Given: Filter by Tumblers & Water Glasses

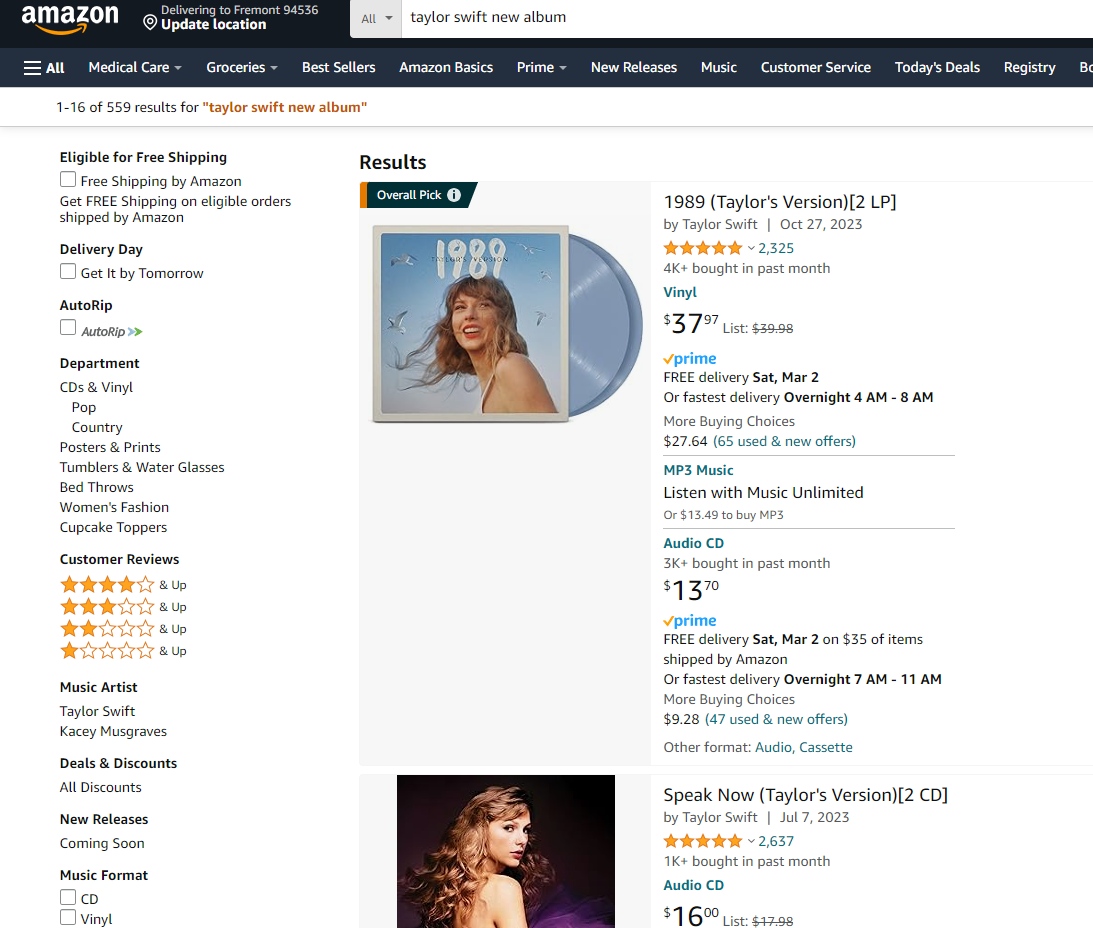Looking at the screenshot, I should tap(142, 468).
